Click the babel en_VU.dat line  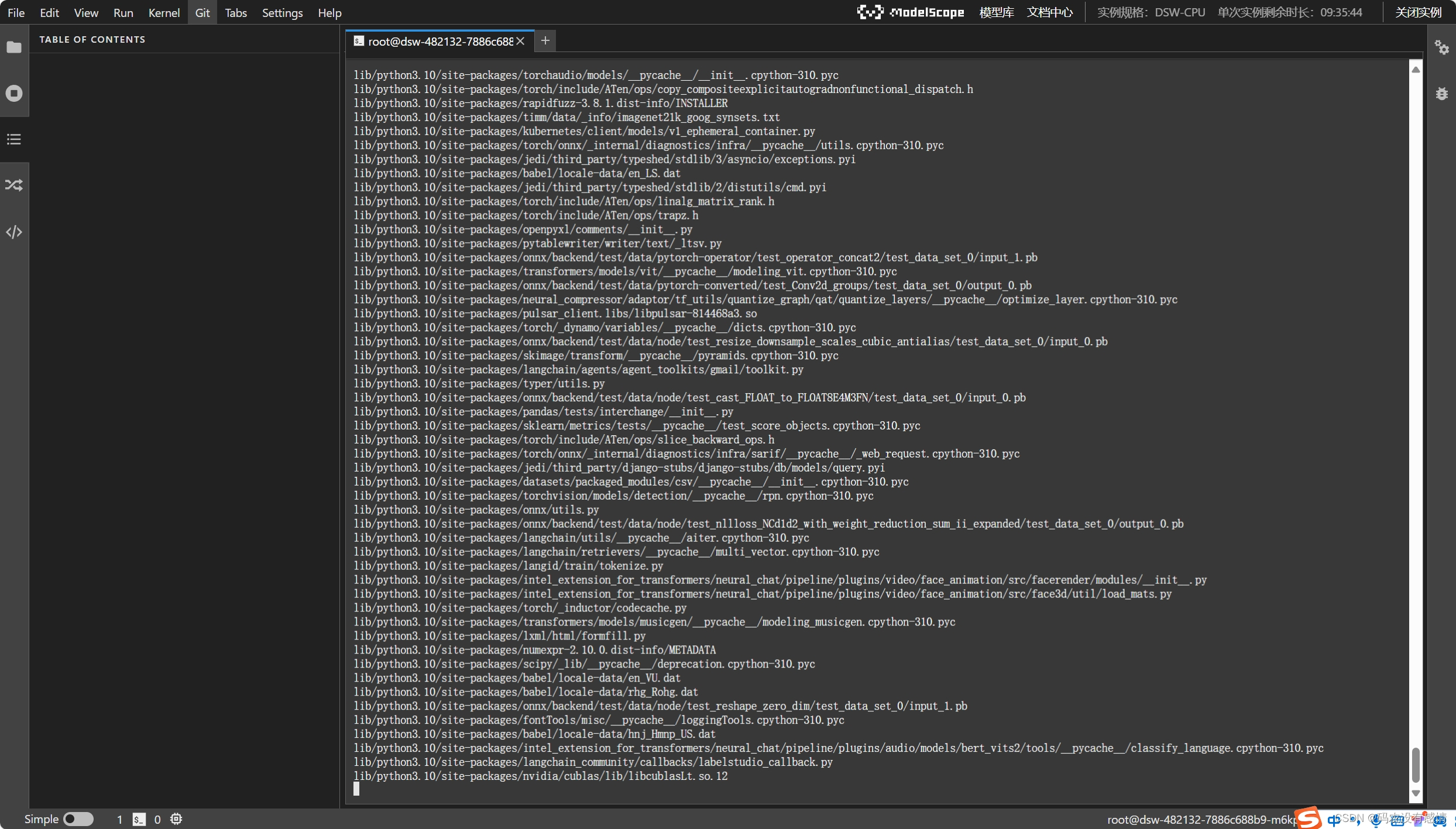(x=517, y=678)
